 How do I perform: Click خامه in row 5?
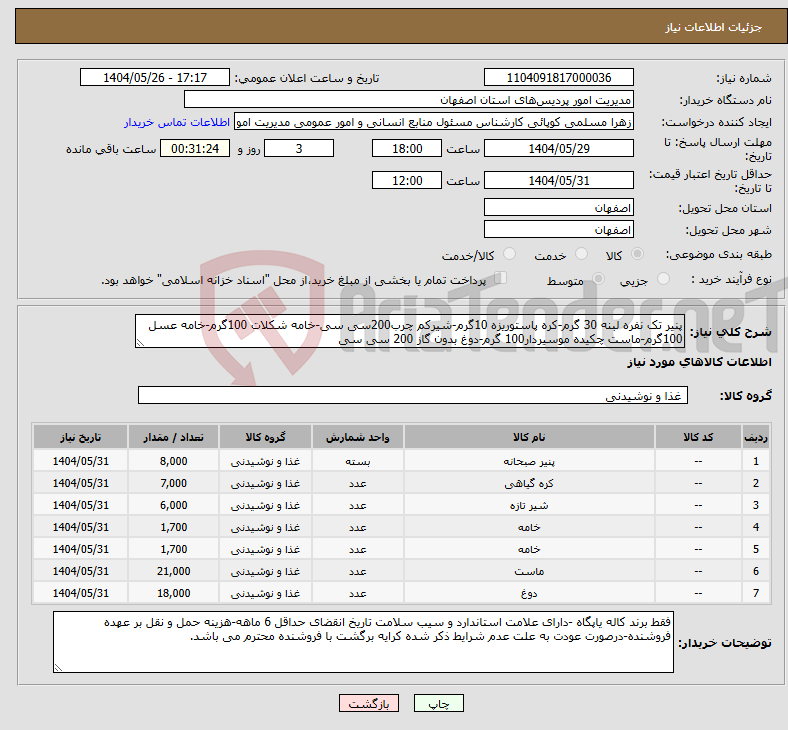pyautogui.click(x=529, y=549)
